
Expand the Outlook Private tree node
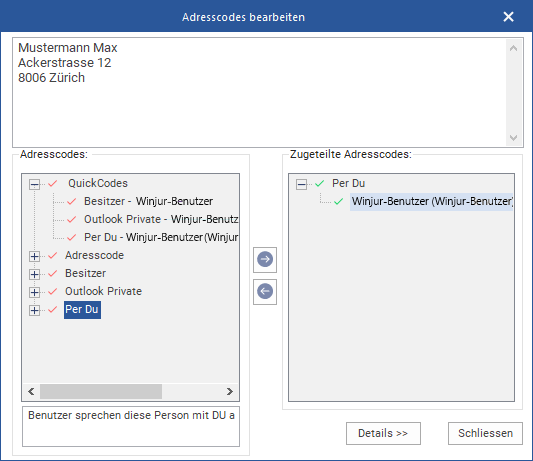click(34, 292)
